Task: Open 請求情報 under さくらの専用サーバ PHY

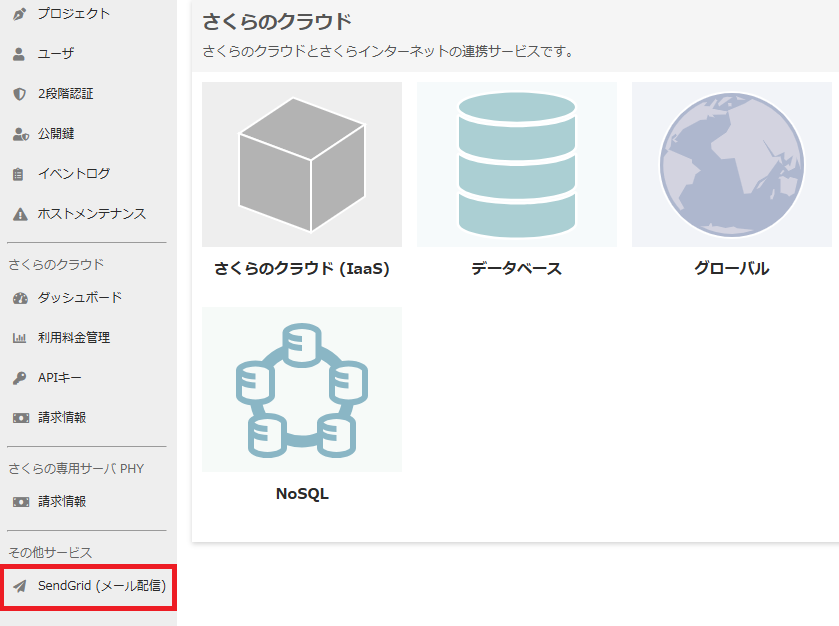Action: (62, 501)
